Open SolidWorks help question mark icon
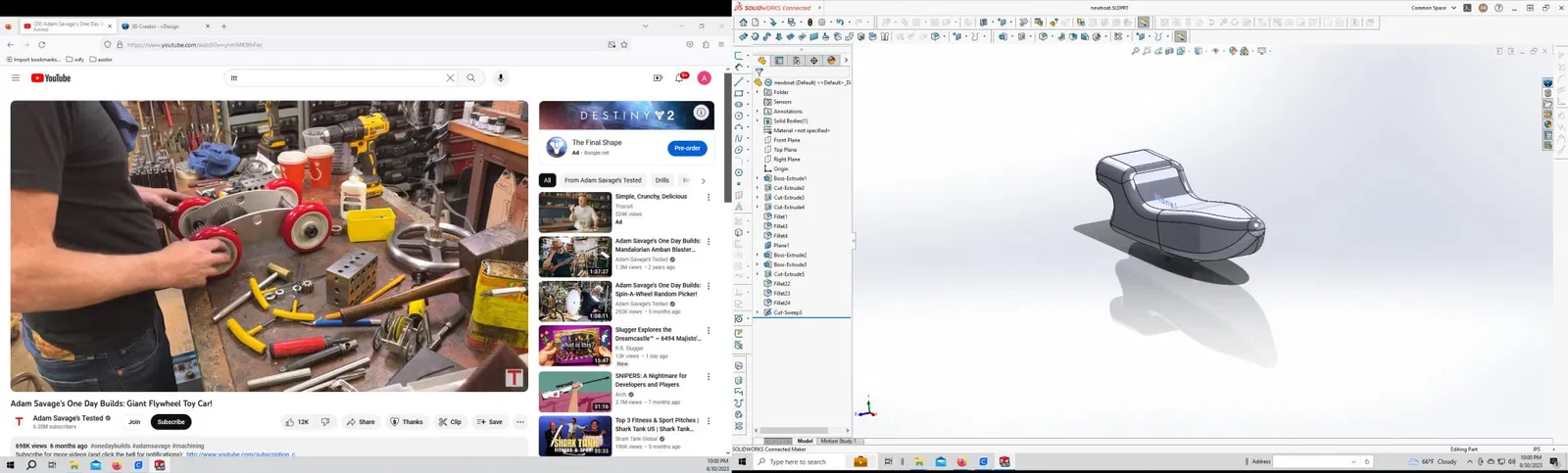 point(1498,8)
